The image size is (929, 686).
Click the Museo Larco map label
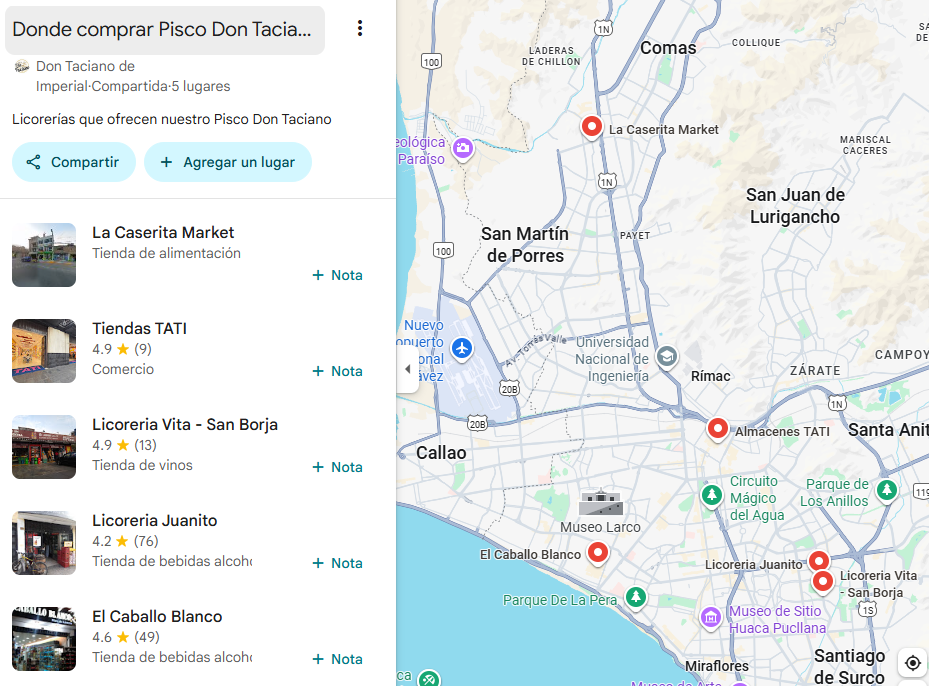[600, 527]
